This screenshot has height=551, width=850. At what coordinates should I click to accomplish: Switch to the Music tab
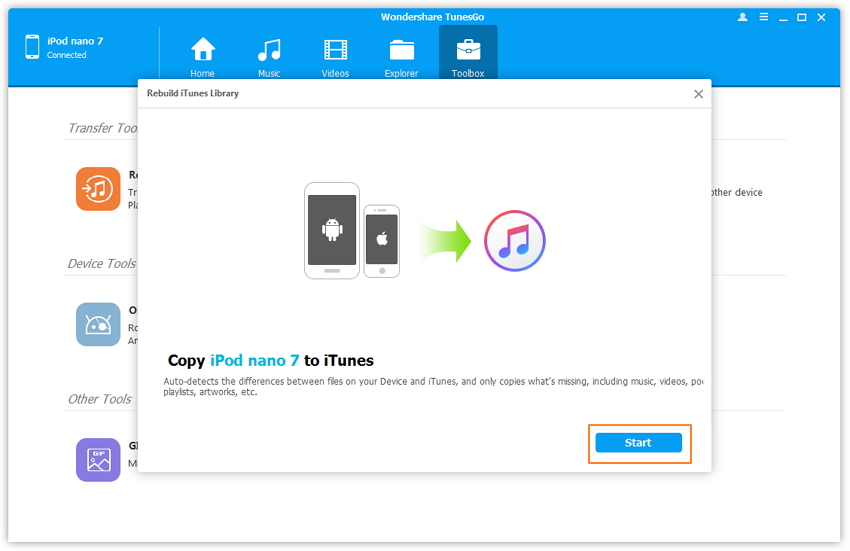click(269, 55)
